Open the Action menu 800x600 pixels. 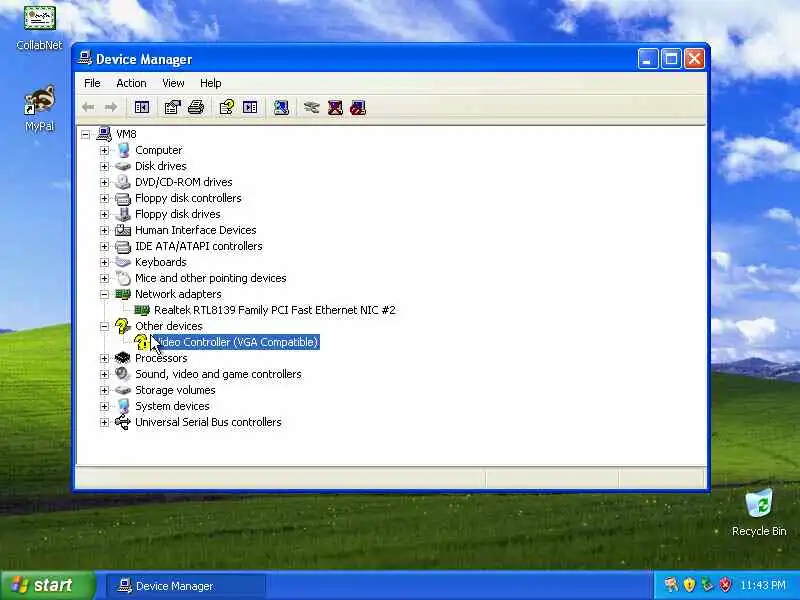[x=131, y=83]
